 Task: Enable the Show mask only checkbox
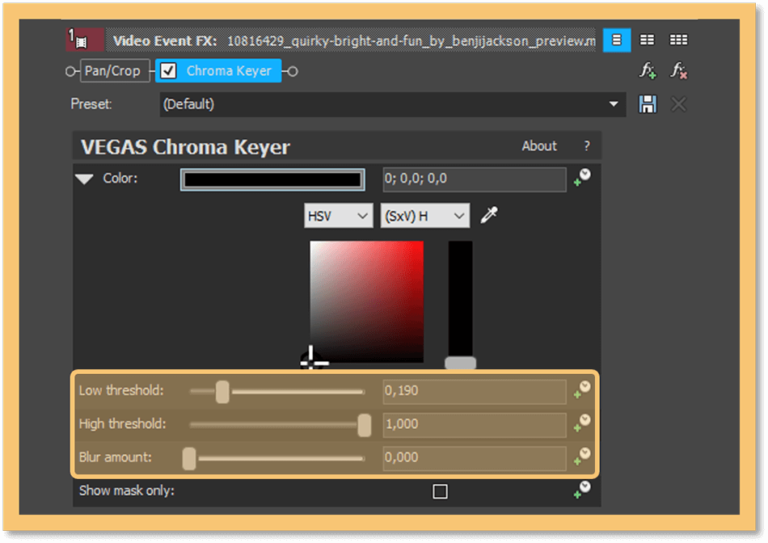440,491
